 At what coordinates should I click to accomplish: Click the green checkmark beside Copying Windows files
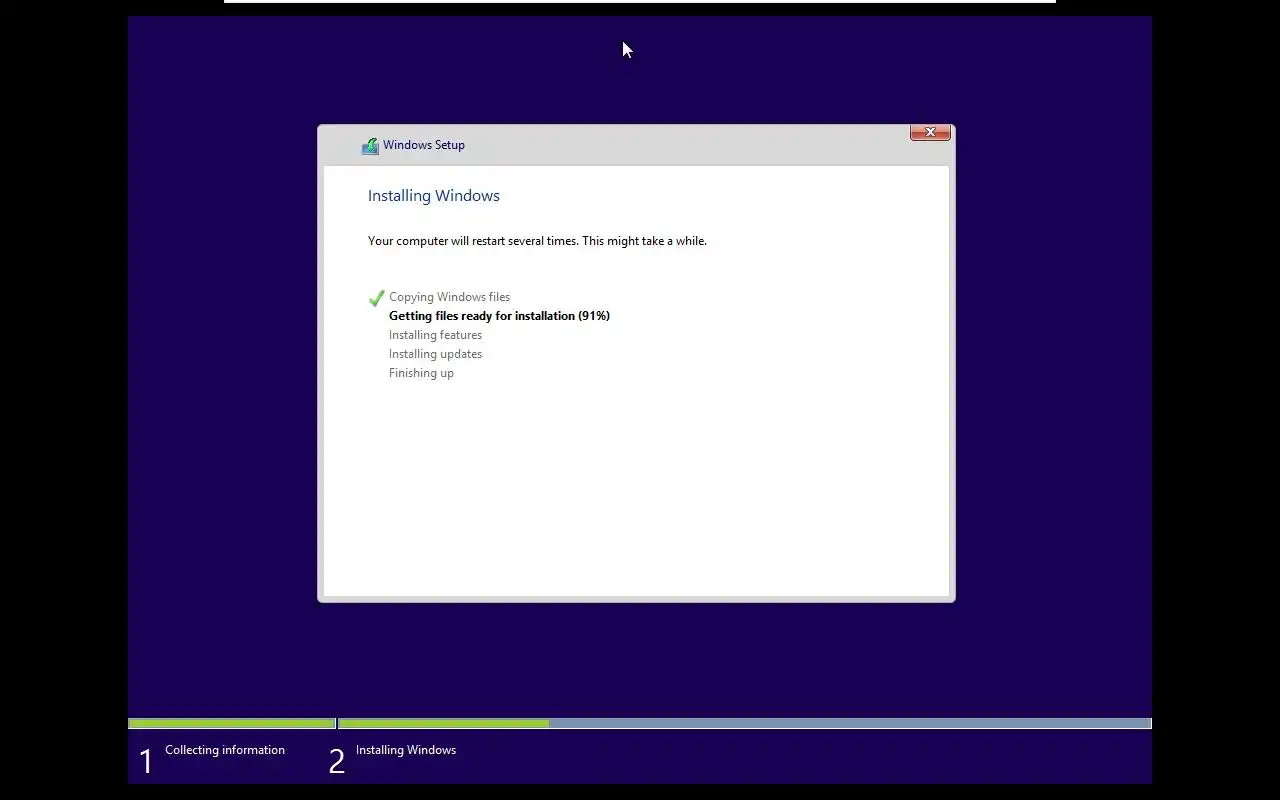[377, 298]
